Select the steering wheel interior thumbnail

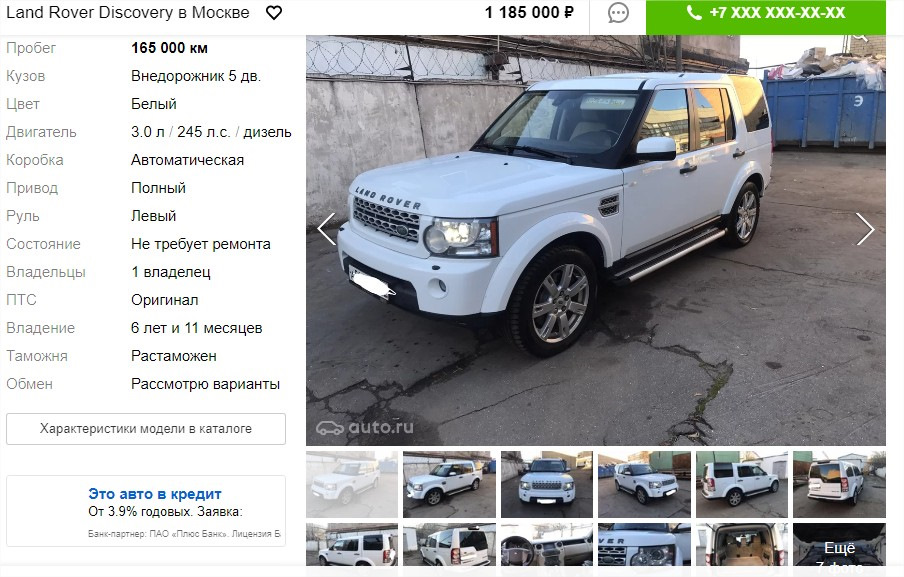tap(547, 544)
